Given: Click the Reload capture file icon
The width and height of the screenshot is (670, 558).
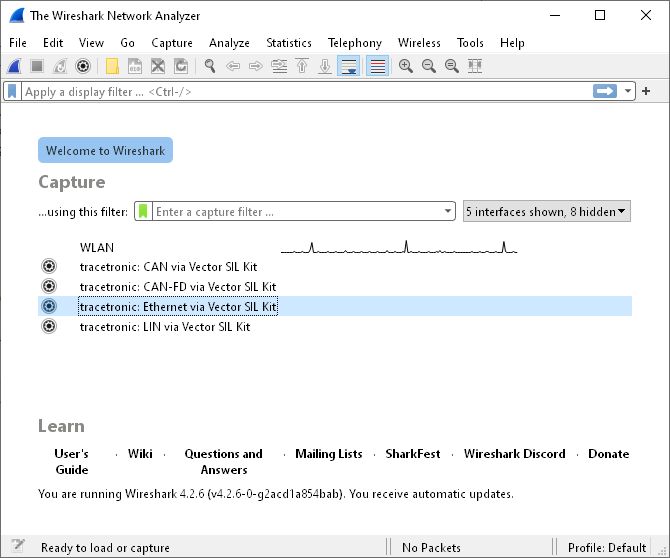Looking at the screenshot, I should pos(181,66).
